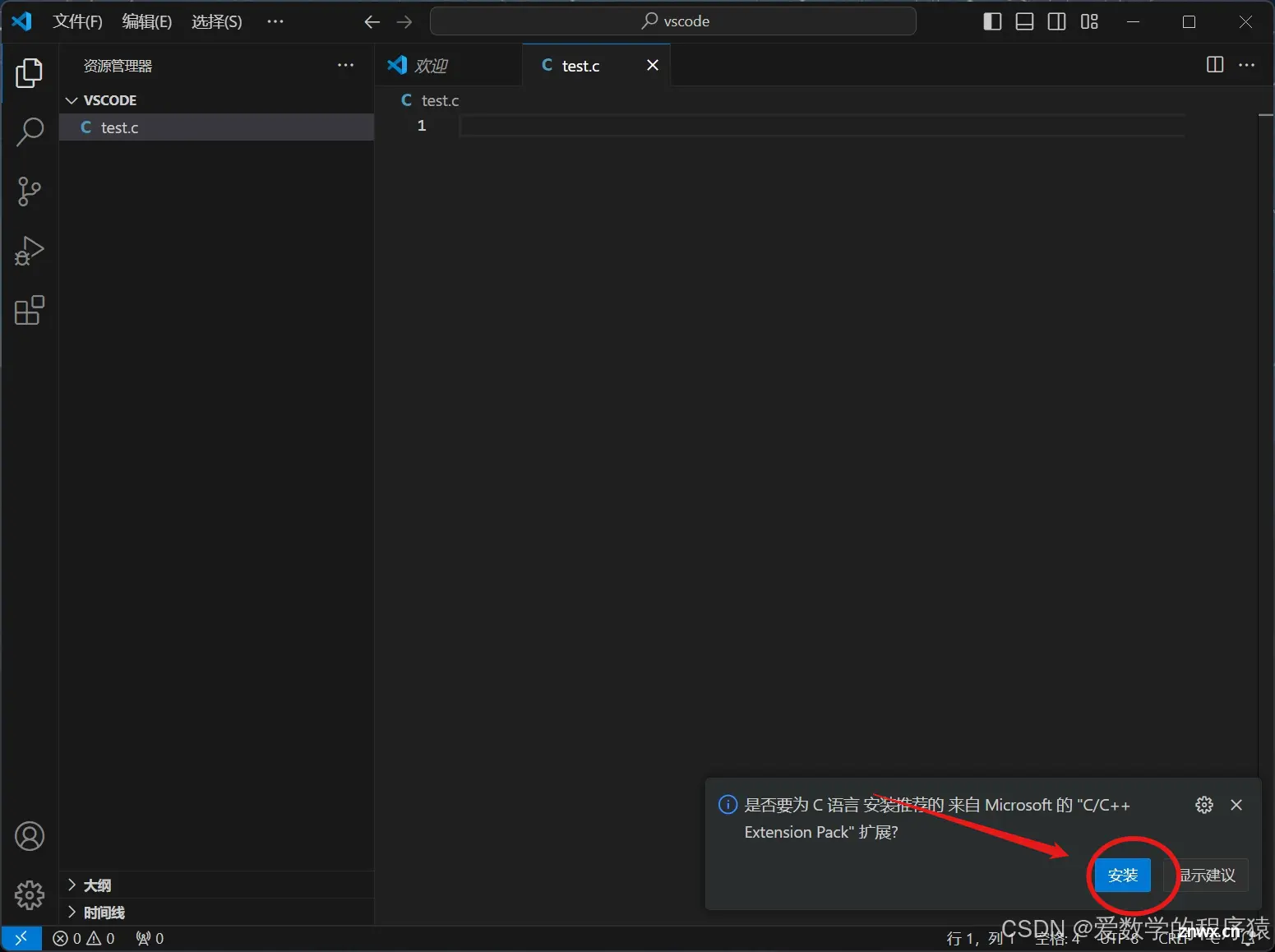
Task: Click the line and column status entry
Action: coord(980,939)
